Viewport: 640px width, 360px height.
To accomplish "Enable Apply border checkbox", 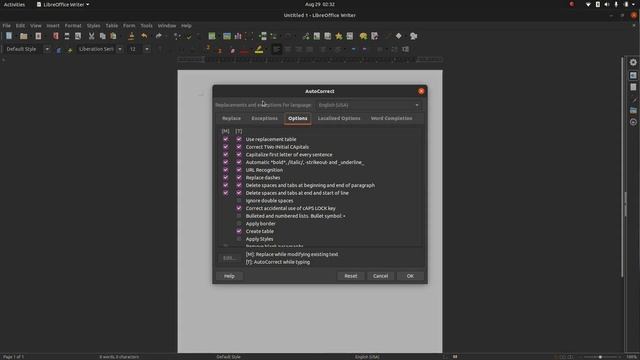I will pos(239,224).
